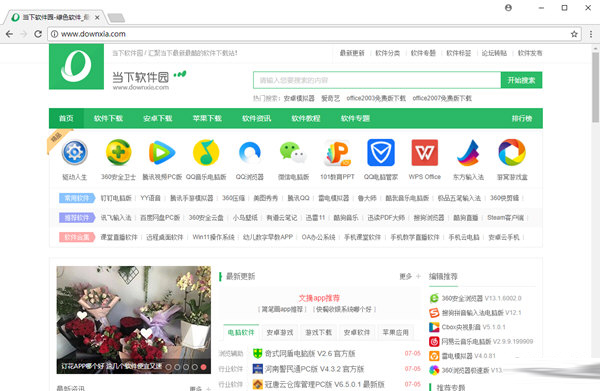The width and height of the screenshot is (600, 391).
Task: Open the 论坛转帖 top link
Action: [x=494, y=53]
